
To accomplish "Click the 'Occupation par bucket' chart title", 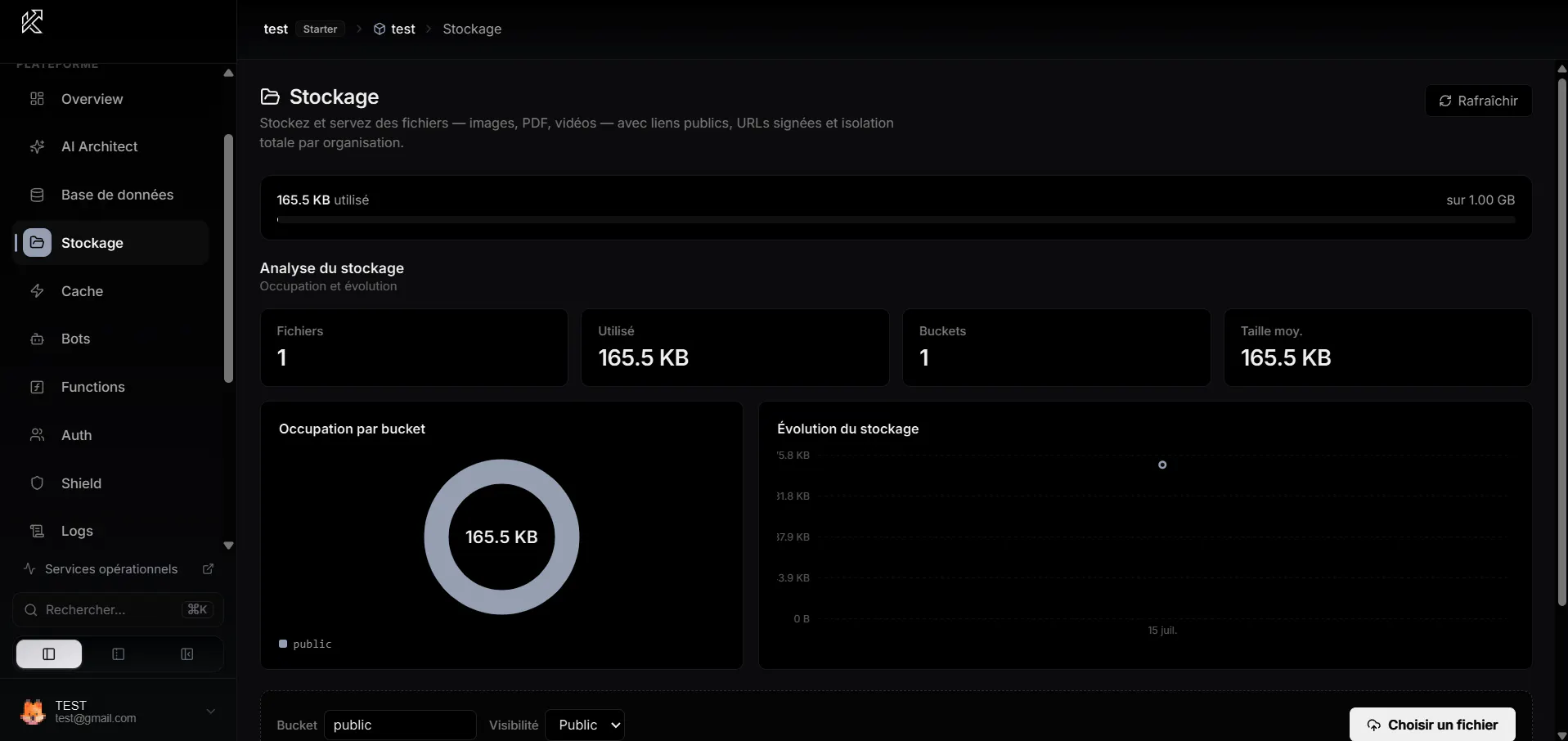I will point(352,429).
